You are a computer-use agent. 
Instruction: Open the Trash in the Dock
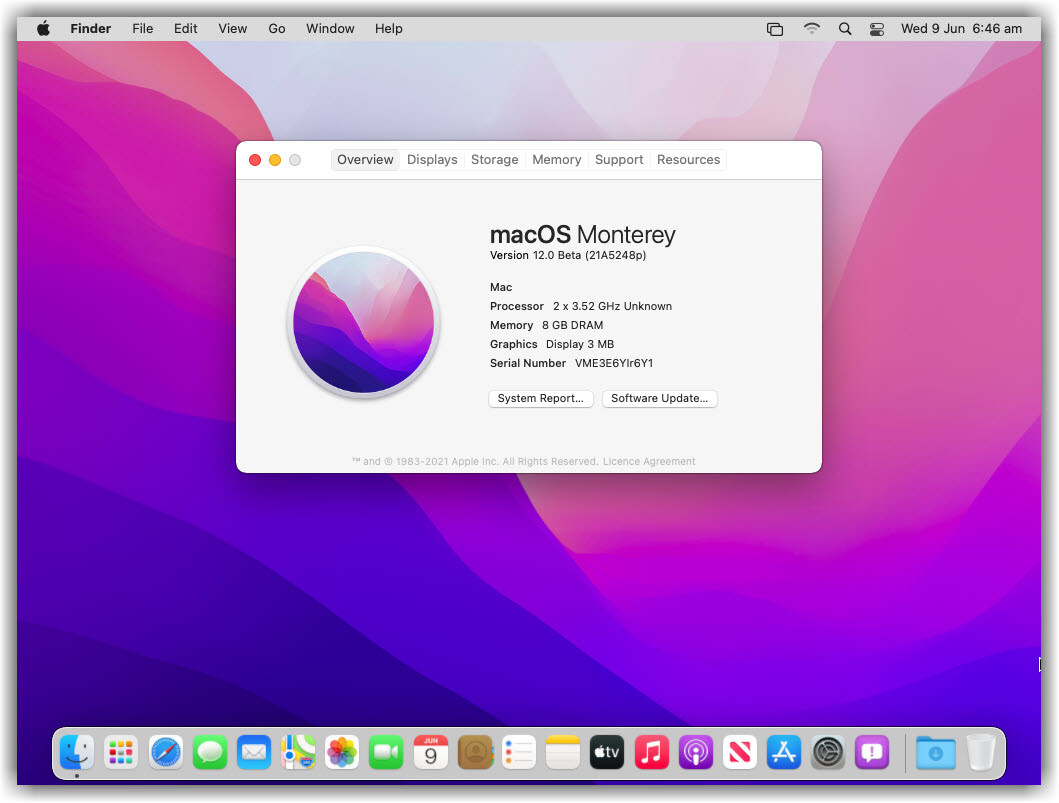981,752
